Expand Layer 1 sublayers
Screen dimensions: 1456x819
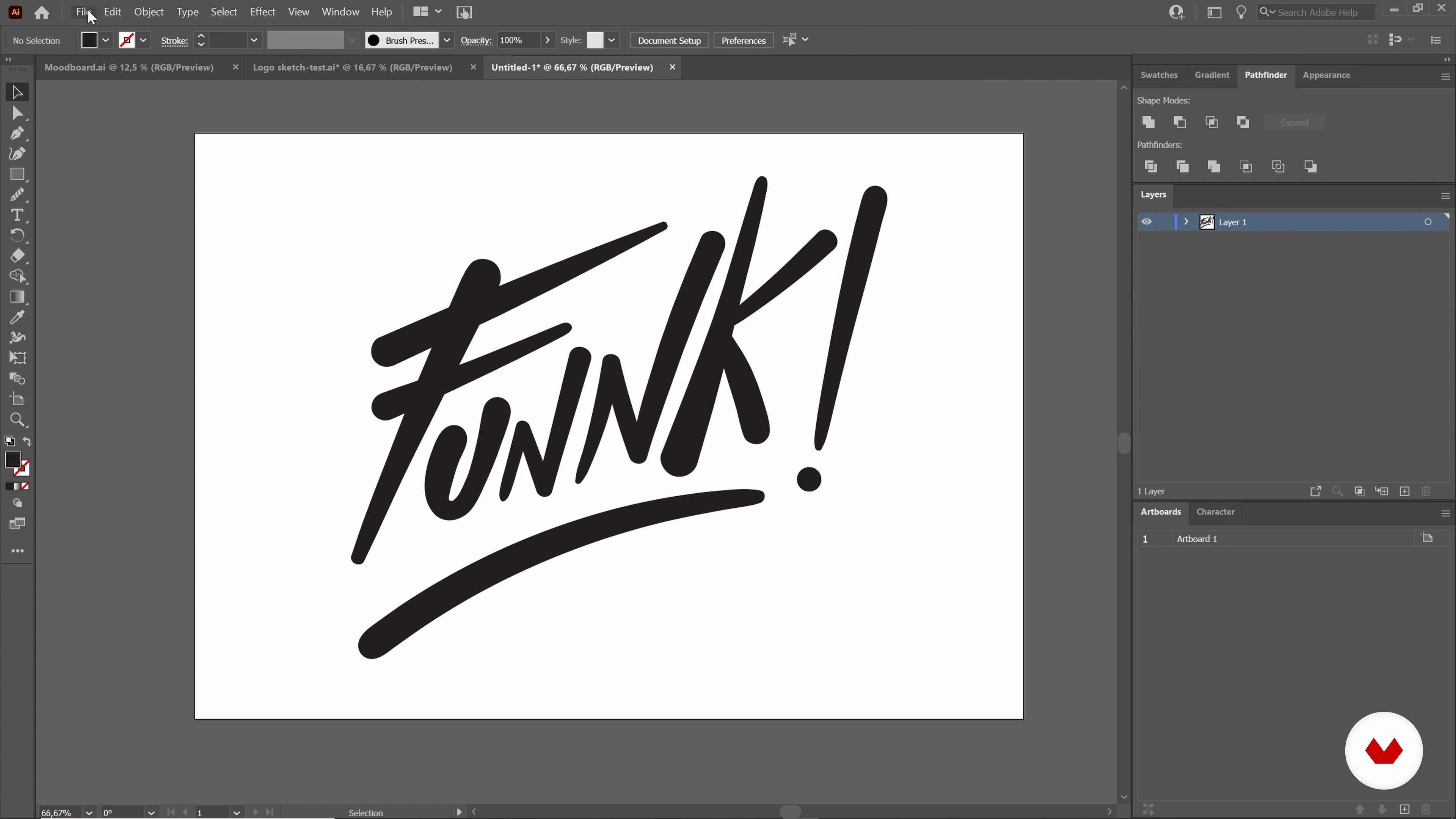[1186, 221]
